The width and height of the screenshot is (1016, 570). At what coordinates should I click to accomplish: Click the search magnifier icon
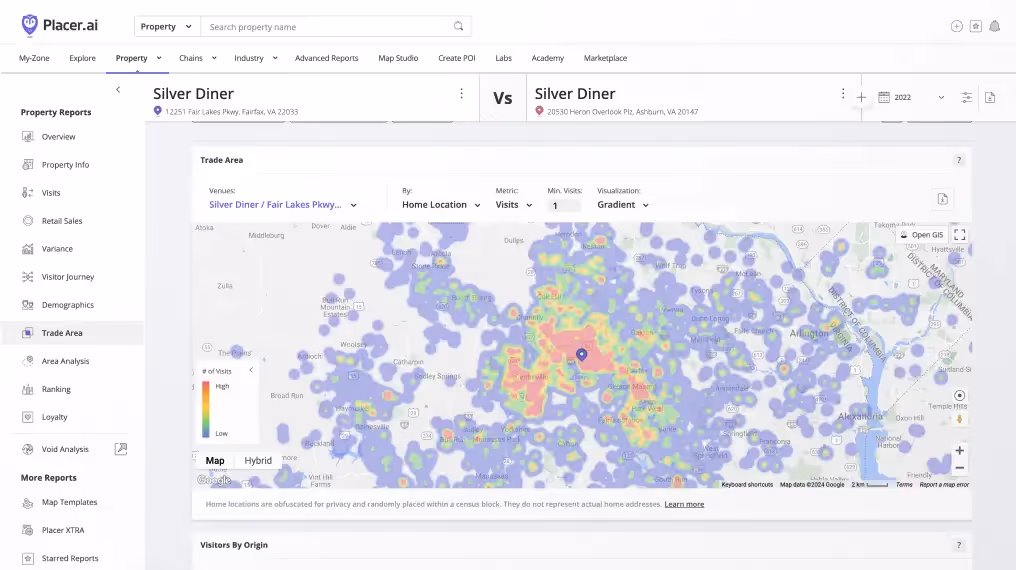458,27
